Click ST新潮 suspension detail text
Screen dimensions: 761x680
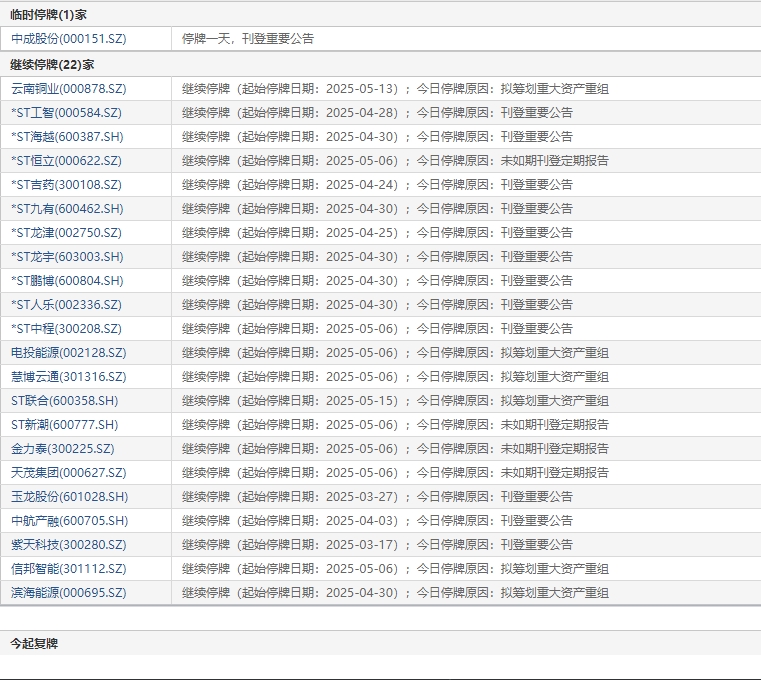pyautogui.click(x=396, y=425)
